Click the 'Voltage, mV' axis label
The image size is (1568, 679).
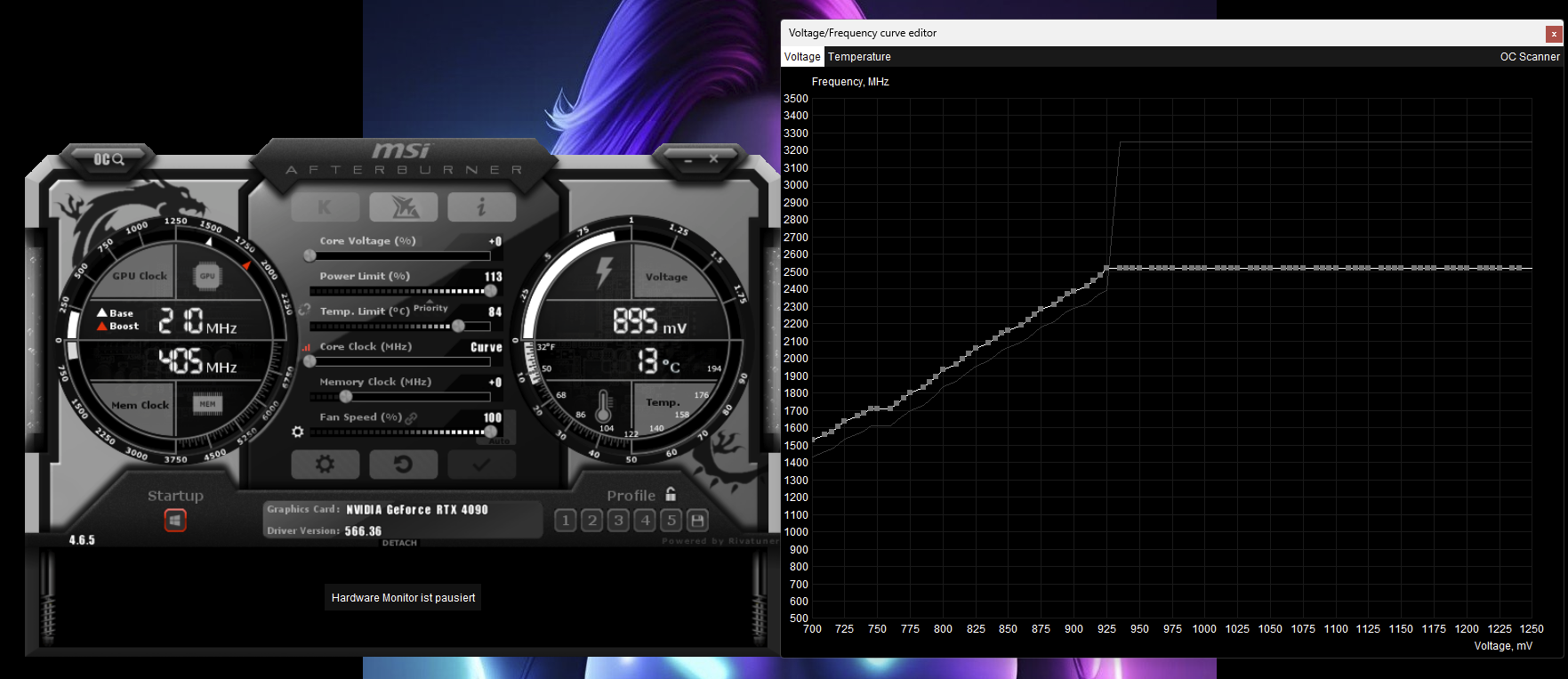[x=1503, y=646]
